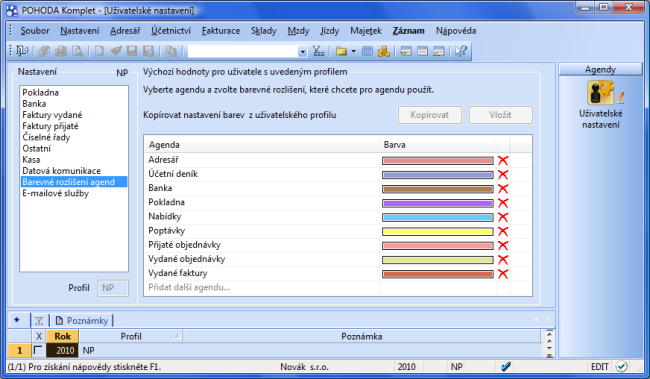Open the Soubor menu
This screenshot has width=650, height=379.
35,31
